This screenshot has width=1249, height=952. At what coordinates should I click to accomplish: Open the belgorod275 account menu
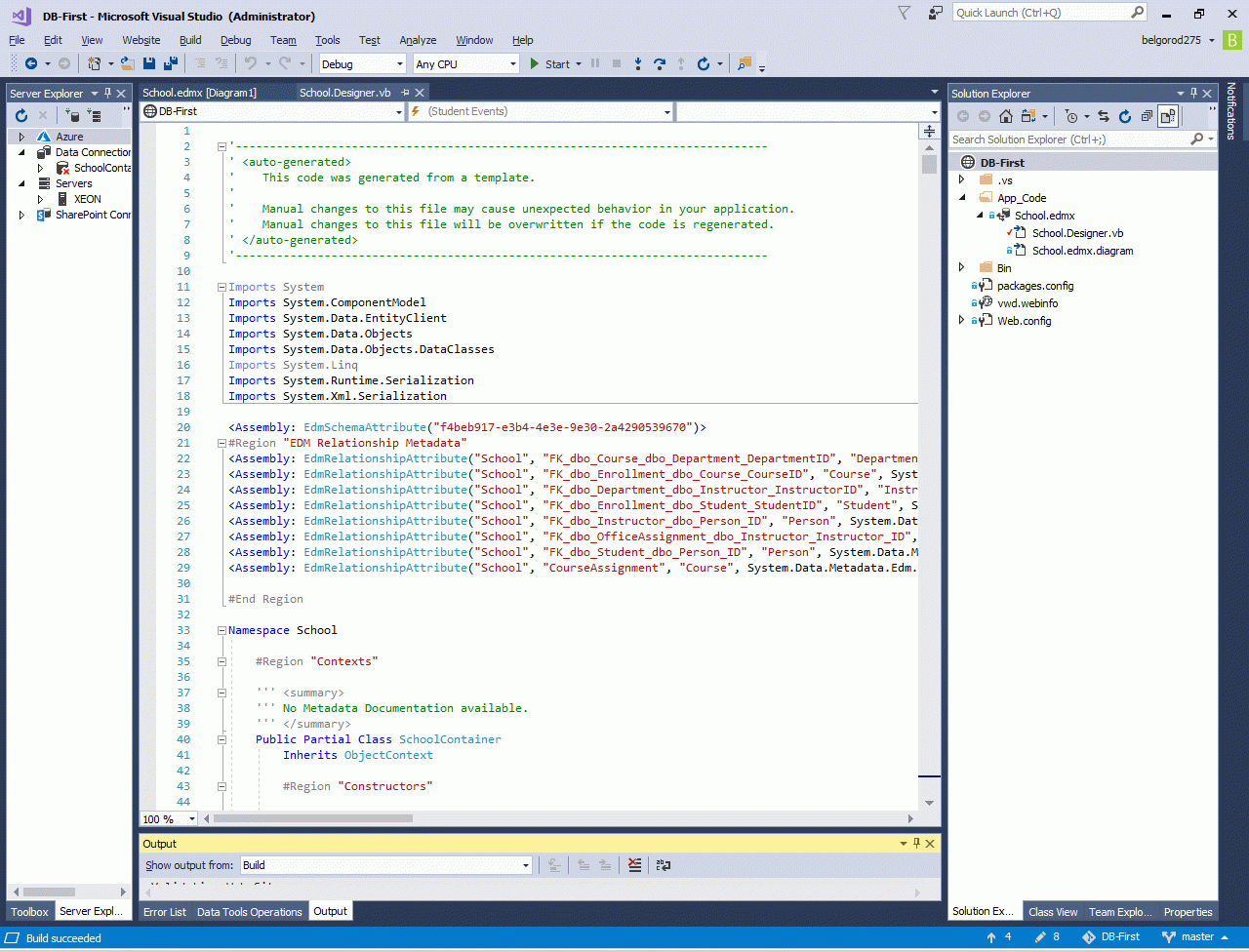(x=1178, y=40)
